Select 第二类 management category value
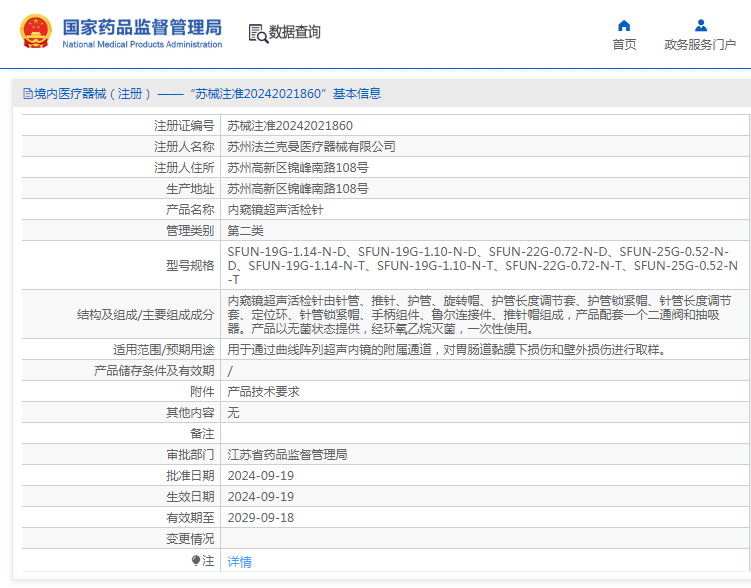Screen dimensions: 751x588 [x=245, y=231]
